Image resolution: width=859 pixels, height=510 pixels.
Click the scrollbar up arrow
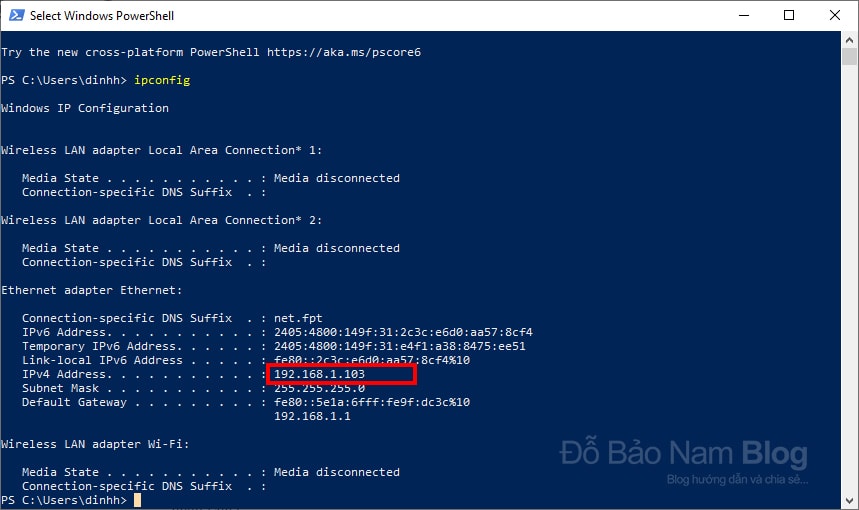(849, 39)
